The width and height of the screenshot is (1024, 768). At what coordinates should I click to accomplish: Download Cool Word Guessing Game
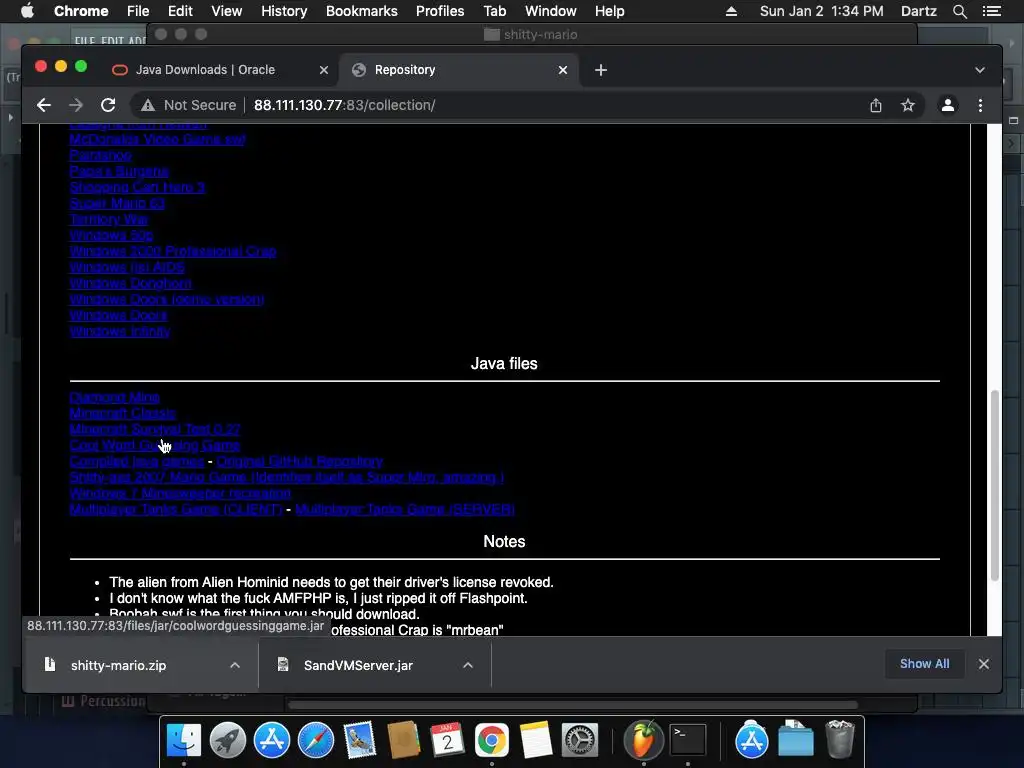click(x=155, y=445)
